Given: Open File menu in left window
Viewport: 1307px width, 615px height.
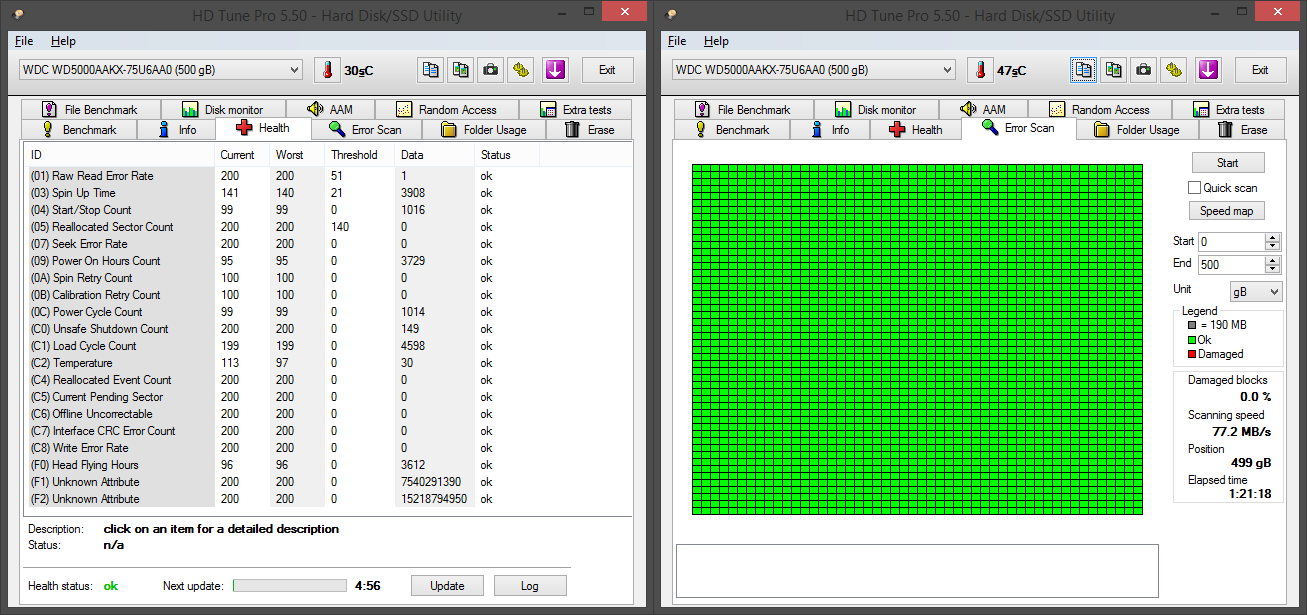Looking at the screenshot, I should point(24,41).
